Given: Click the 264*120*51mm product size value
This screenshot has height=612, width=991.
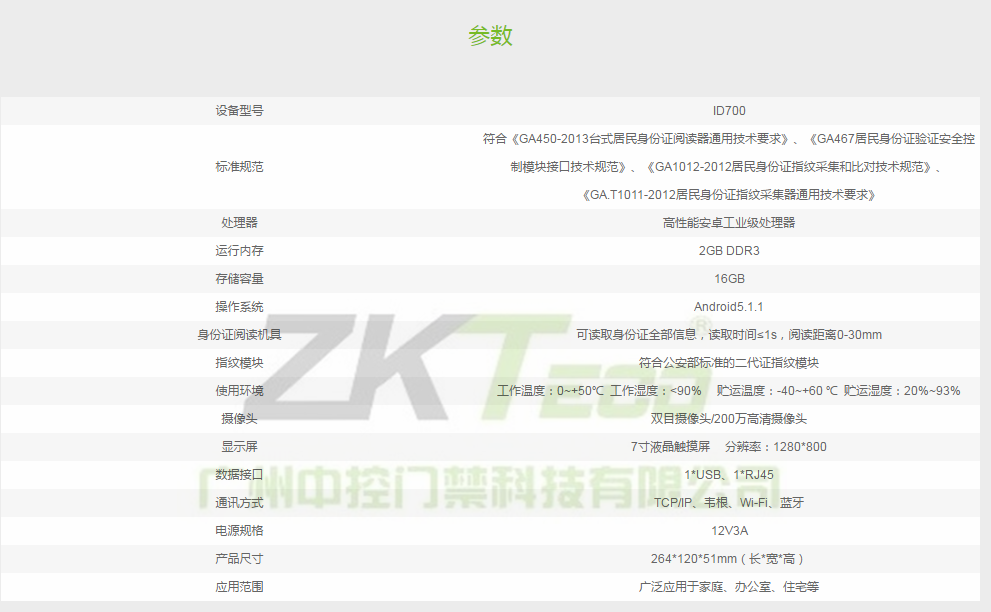Looking at the screenshot, I should click(728, 559).
